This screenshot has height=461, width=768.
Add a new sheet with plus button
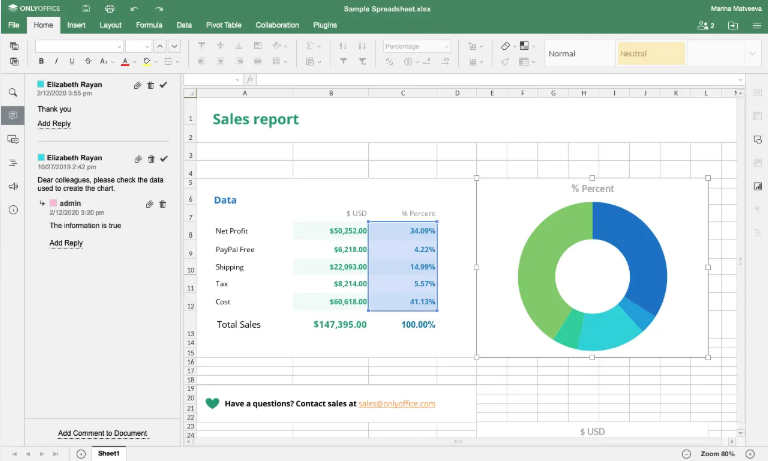click(x=81, y=454)
